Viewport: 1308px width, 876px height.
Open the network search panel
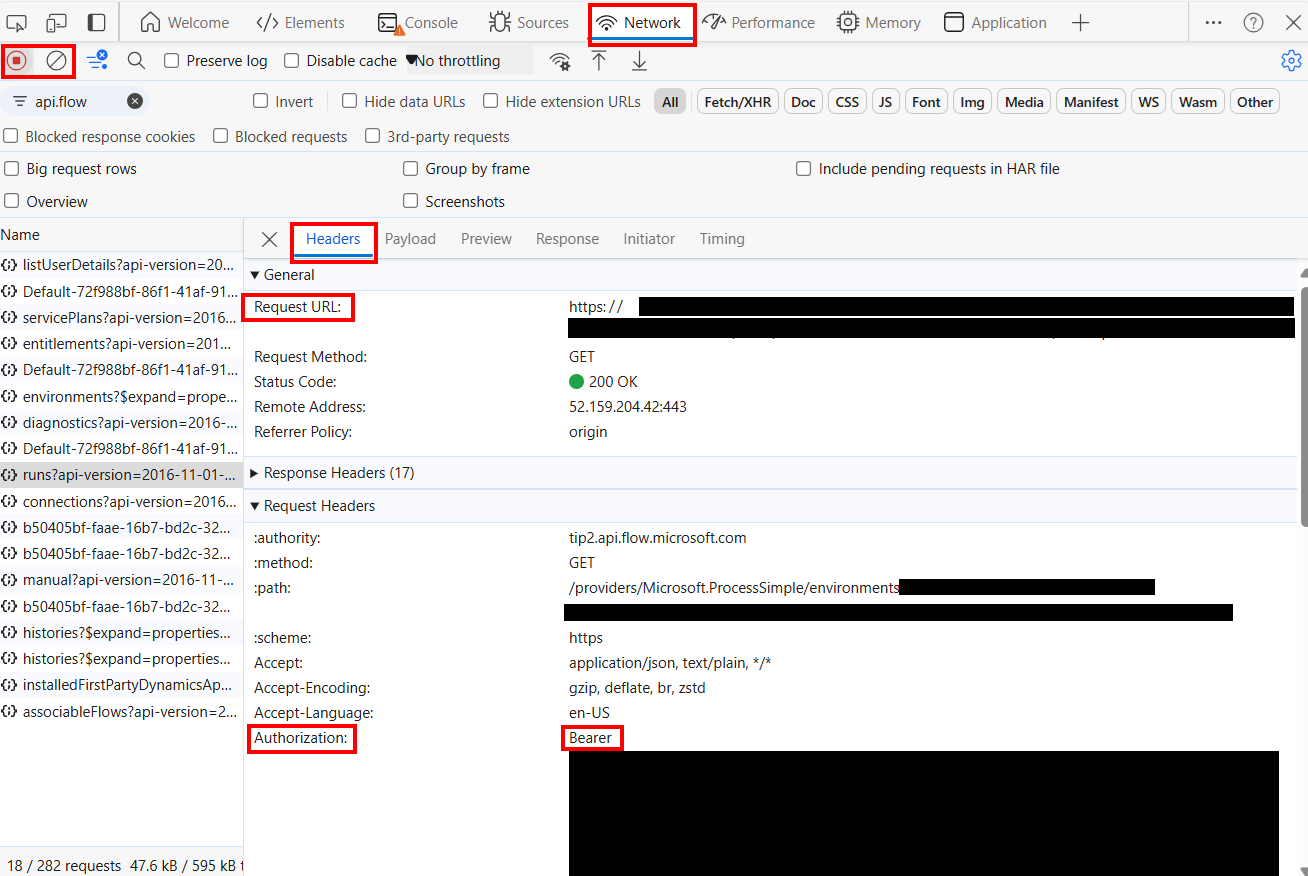[136, 60]
